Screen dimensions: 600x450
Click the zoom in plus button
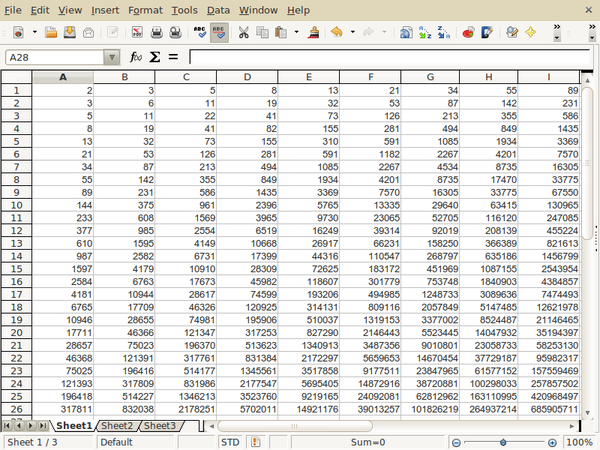point(552,443)
